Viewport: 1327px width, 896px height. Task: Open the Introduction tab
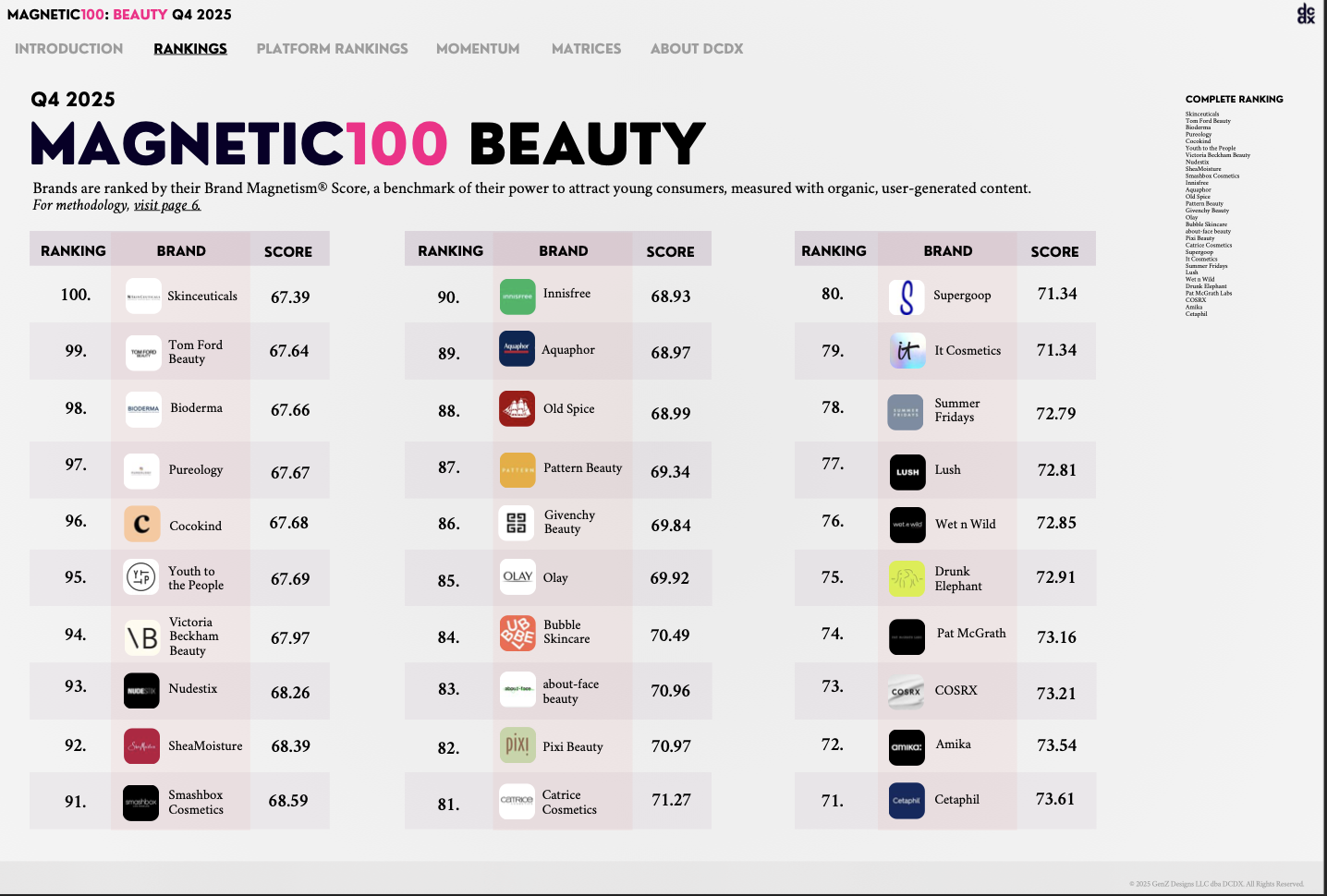tap(69, 49)
